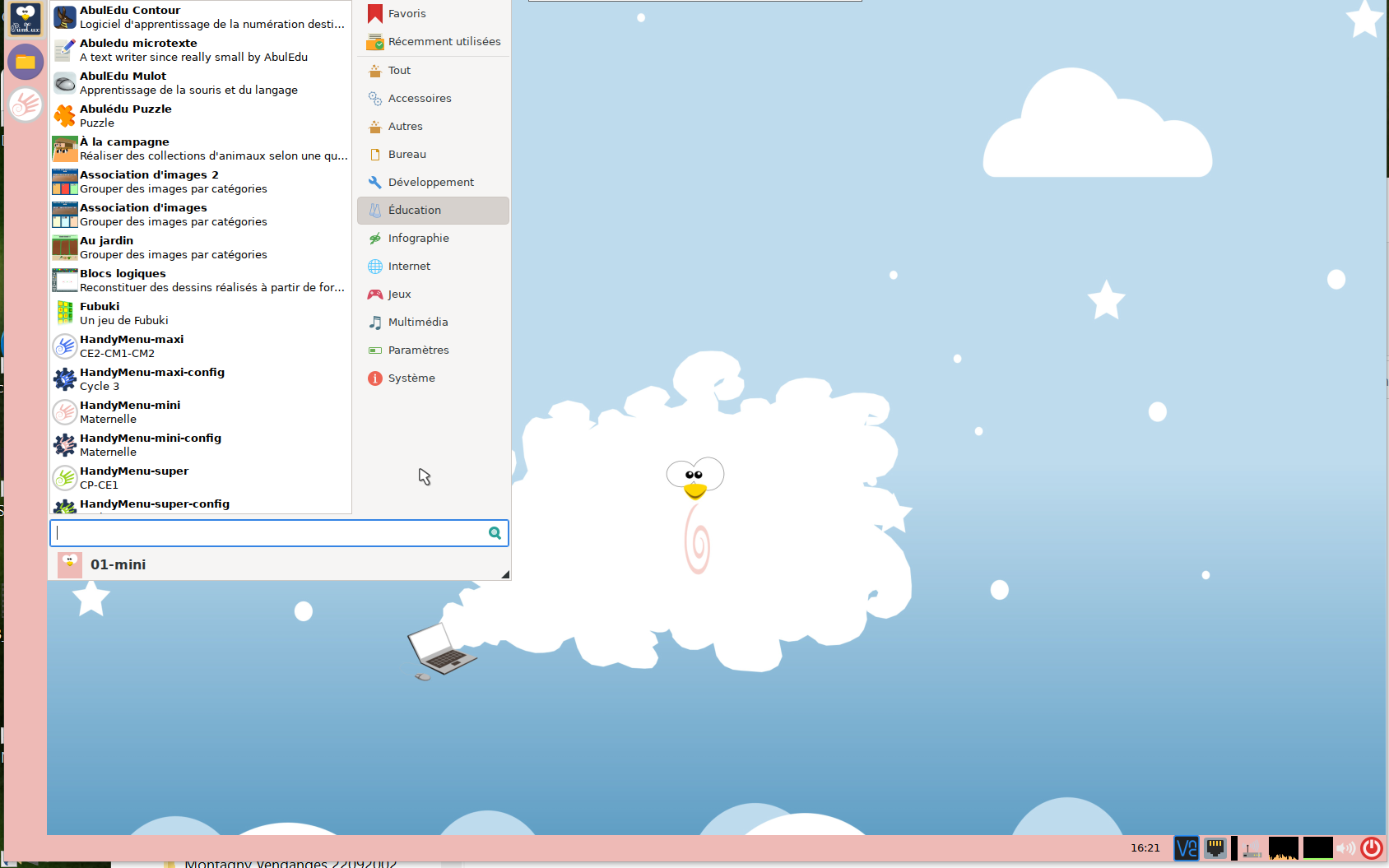
Task: Click 'Apprentissage de la souris et du langage' description
Action: click(188, 91)
